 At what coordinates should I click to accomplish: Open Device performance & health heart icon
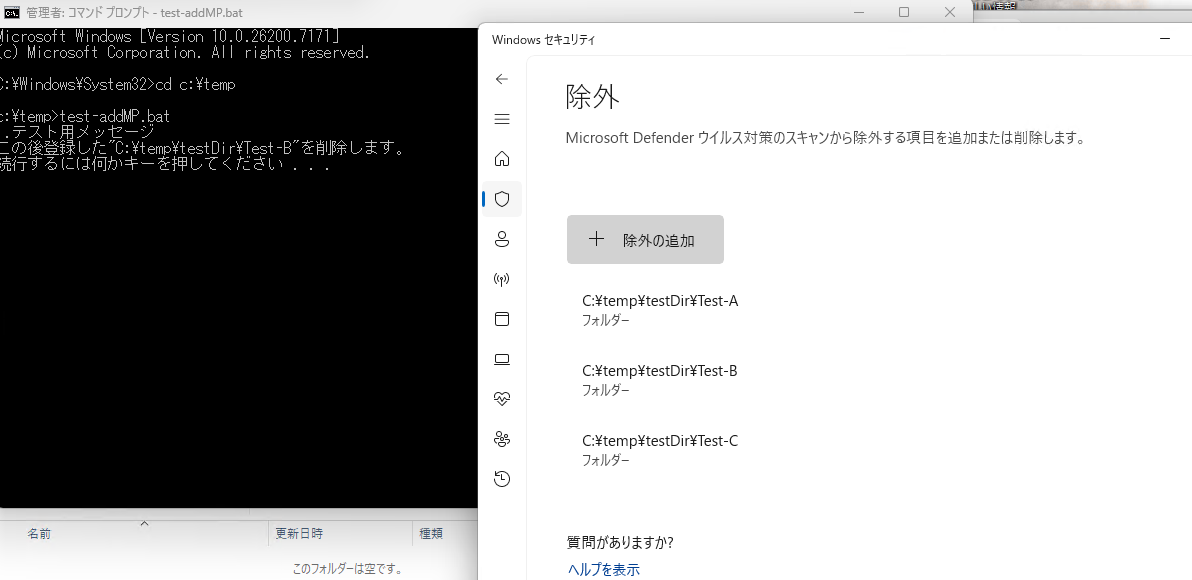(x=501, y=399)
